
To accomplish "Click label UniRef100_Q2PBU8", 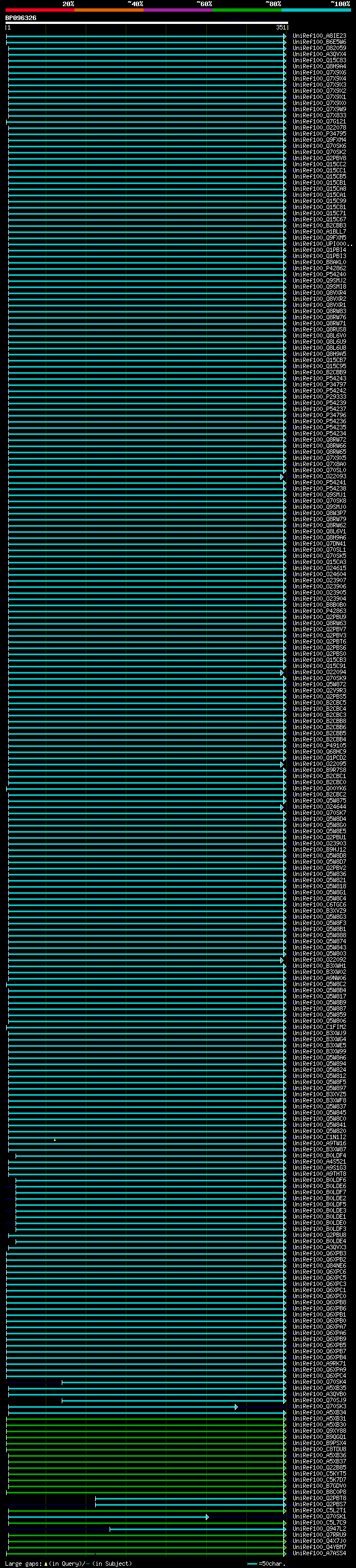I will click(319, 1234).
